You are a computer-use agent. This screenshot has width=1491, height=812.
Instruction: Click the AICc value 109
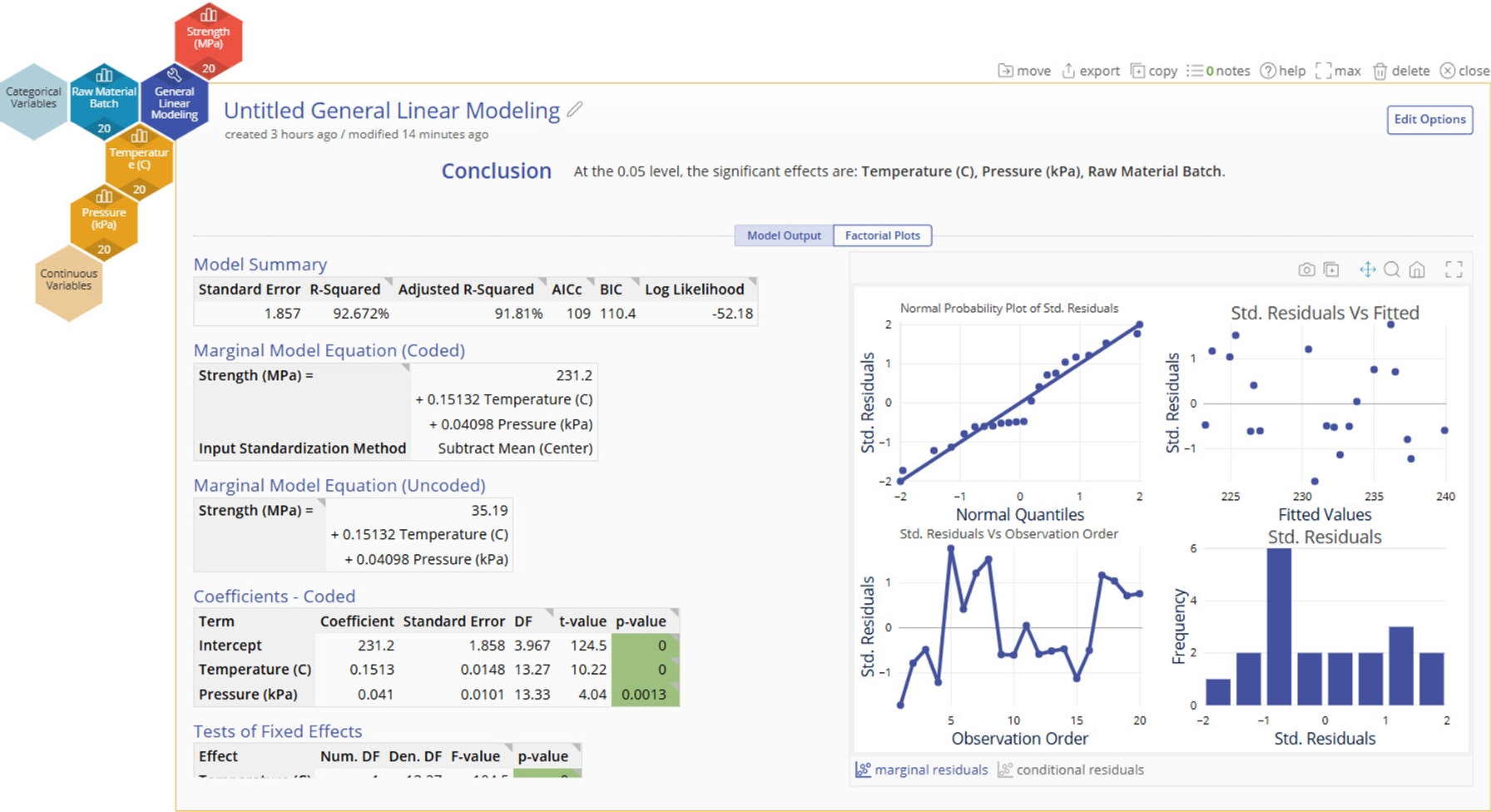(578, 314)
